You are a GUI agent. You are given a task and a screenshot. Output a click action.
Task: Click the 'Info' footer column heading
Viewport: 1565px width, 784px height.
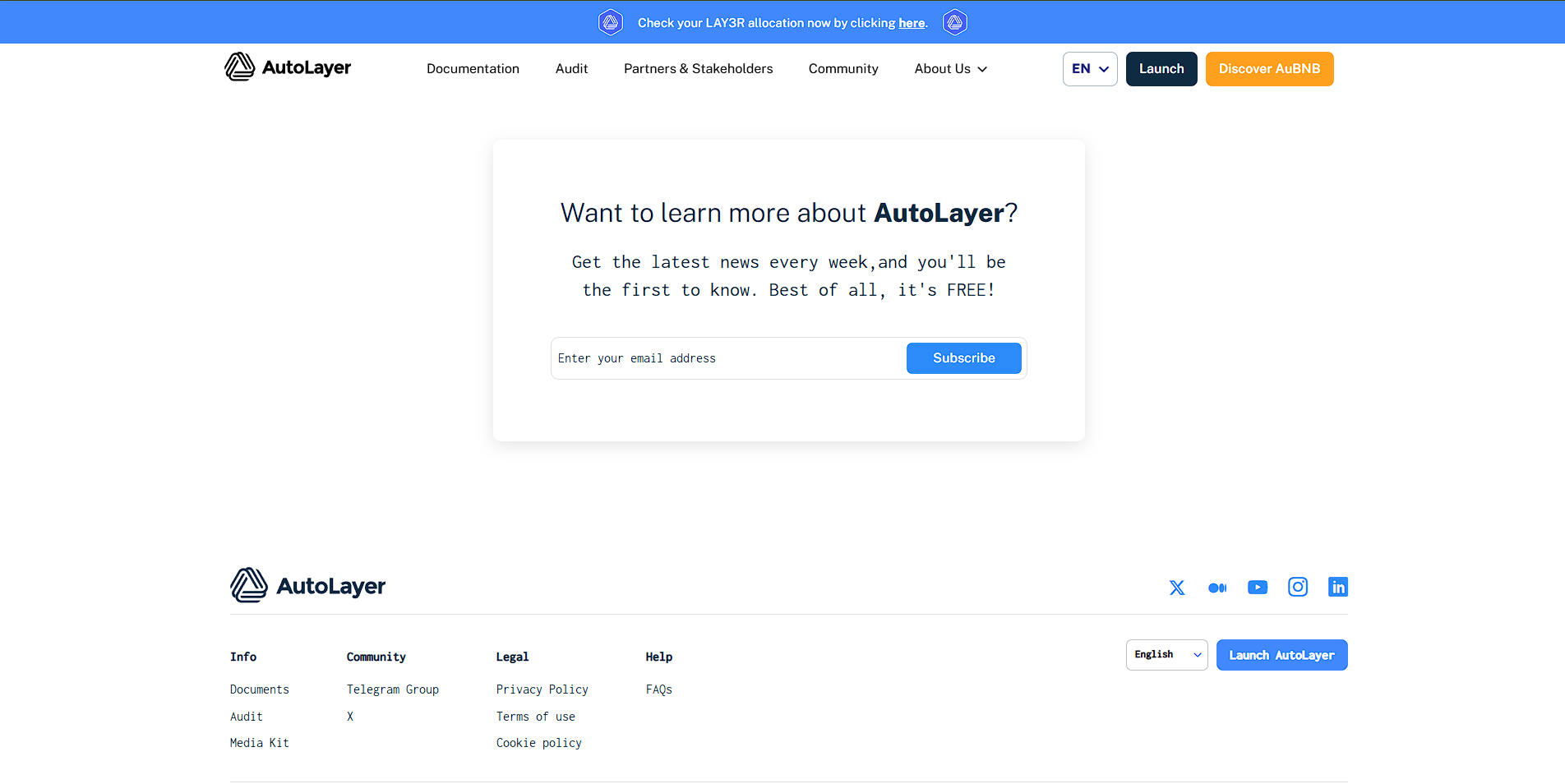click(x=243, y=657)
